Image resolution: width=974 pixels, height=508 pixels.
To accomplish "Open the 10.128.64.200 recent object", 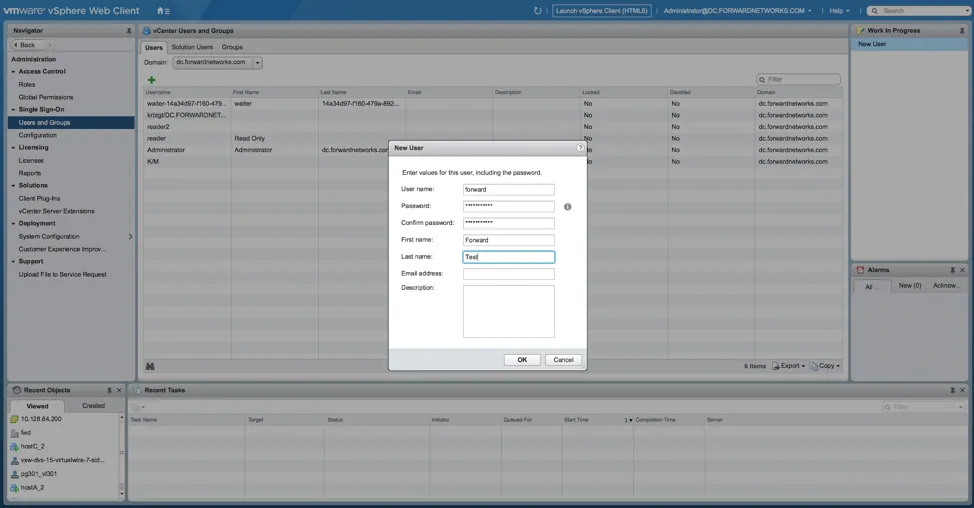I will [x=41, y=419].
